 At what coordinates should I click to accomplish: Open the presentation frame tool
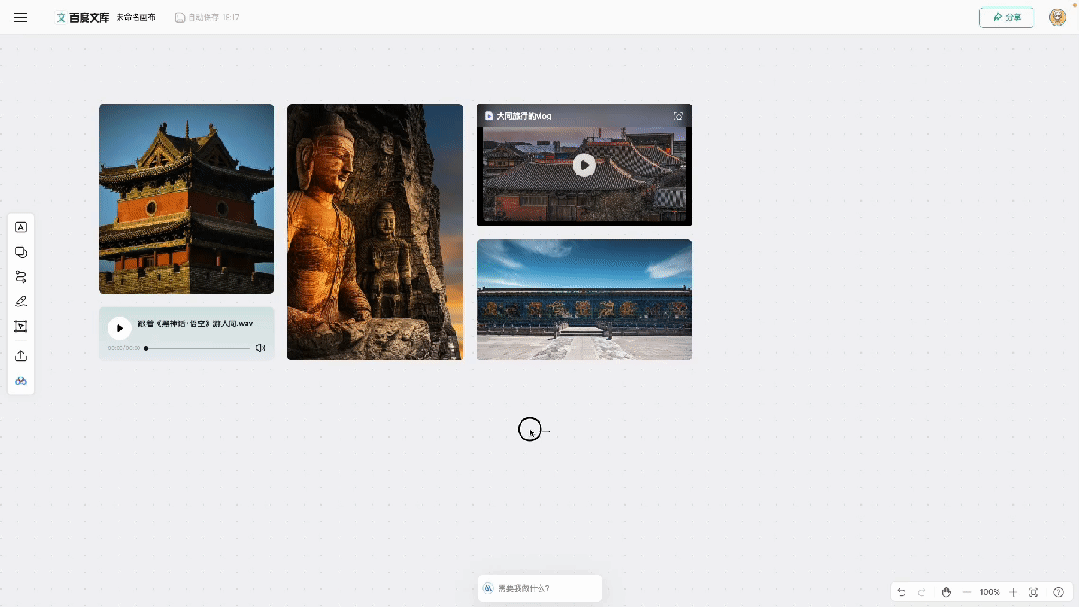pos(21,326)
